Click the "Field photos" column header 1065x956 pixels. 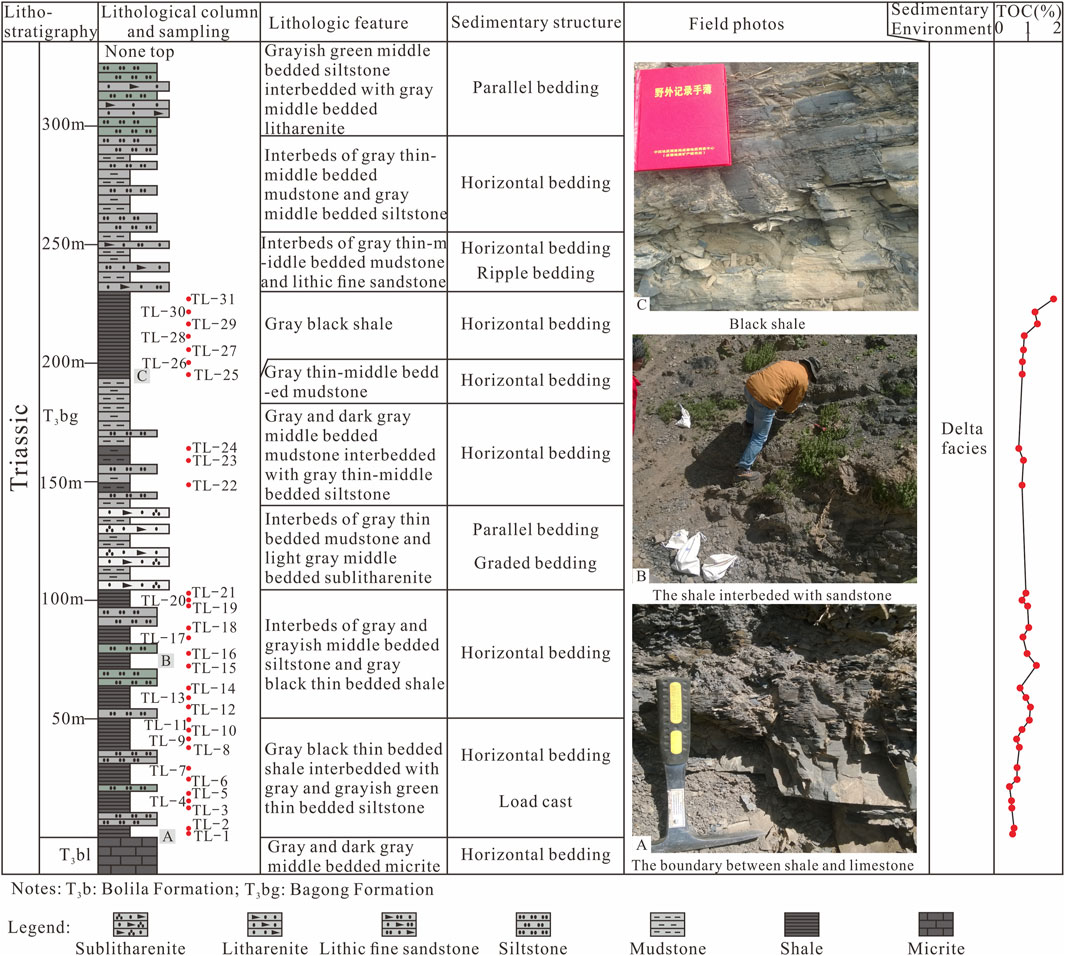point(736,24)
